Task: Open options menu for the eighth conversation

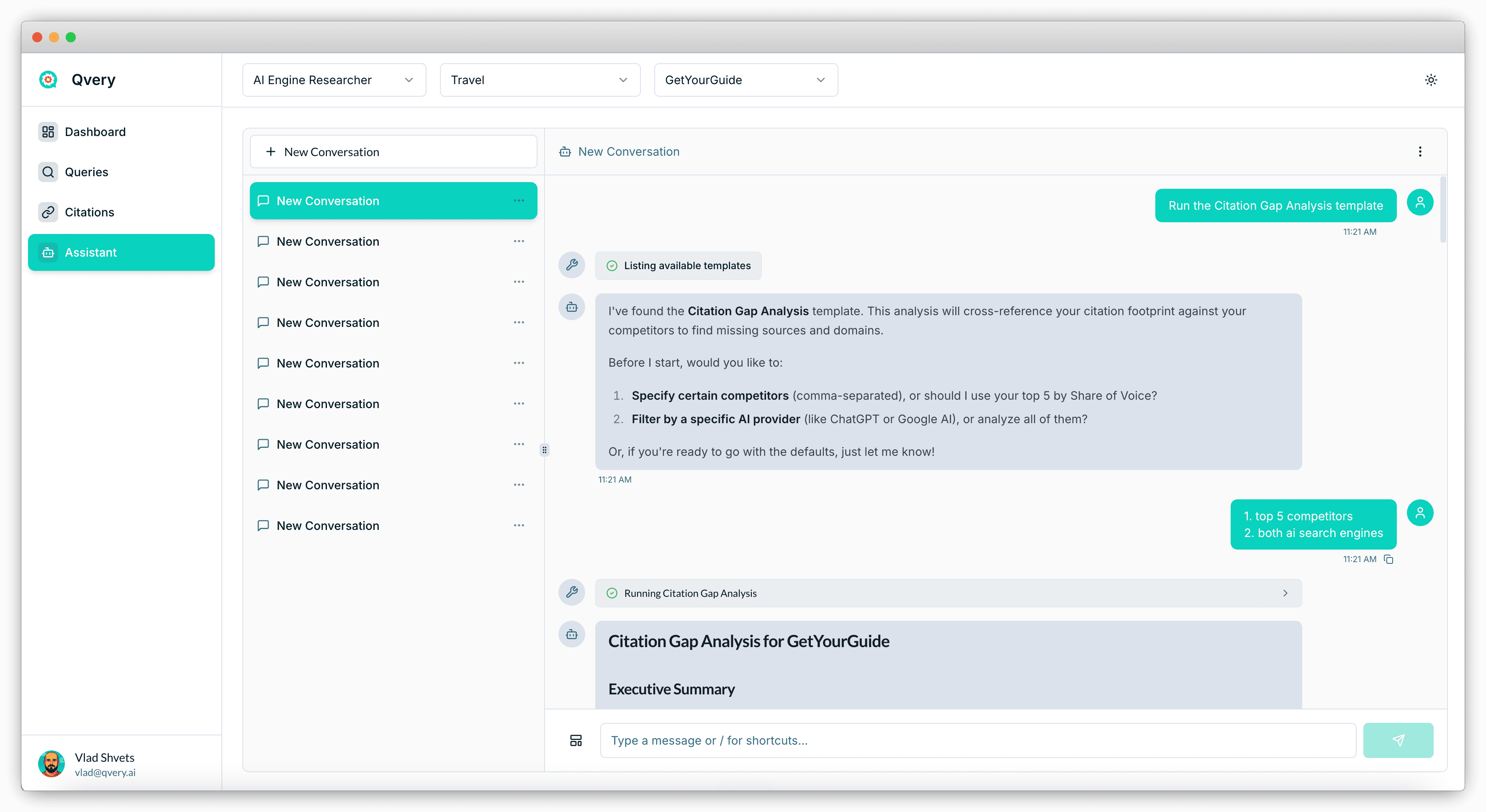Action: 519,485
